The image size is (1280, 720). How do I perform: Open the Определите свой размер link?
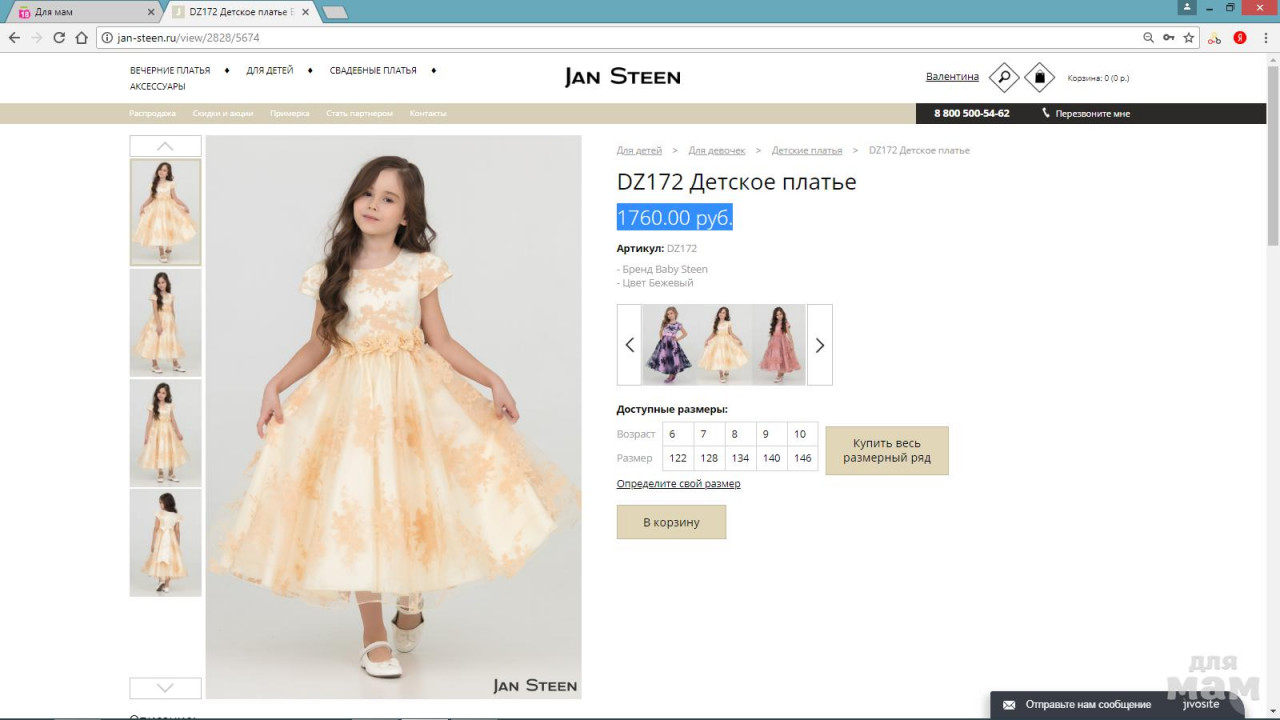(x=678, y=484)
